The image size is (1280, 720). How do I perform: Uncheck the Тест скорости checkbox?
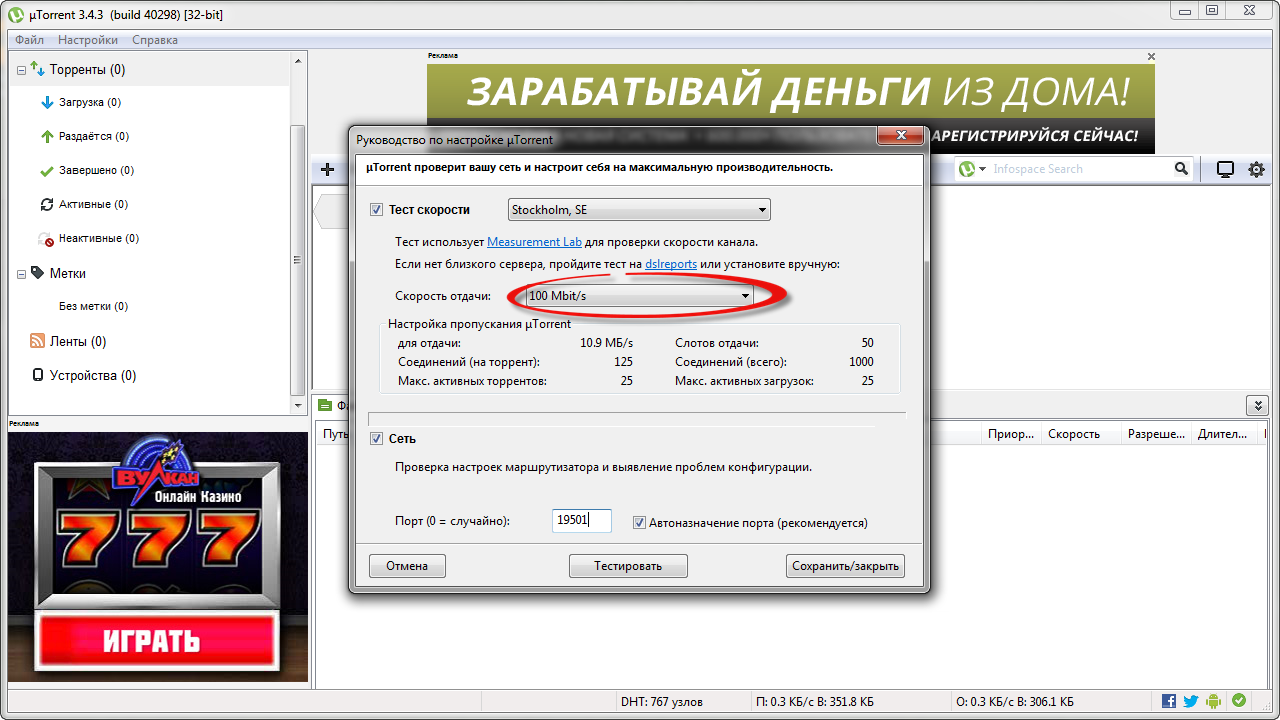point(376,210)
